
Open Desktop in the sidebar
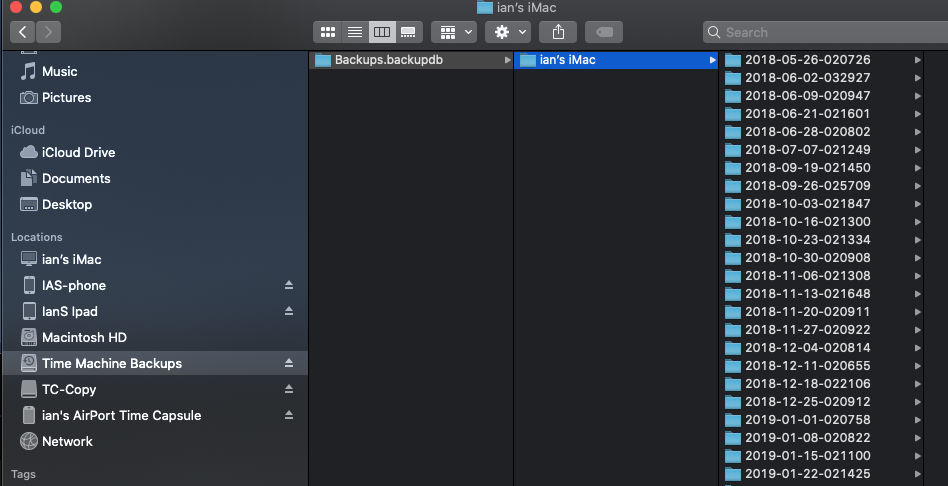click(x=155, y=204)
